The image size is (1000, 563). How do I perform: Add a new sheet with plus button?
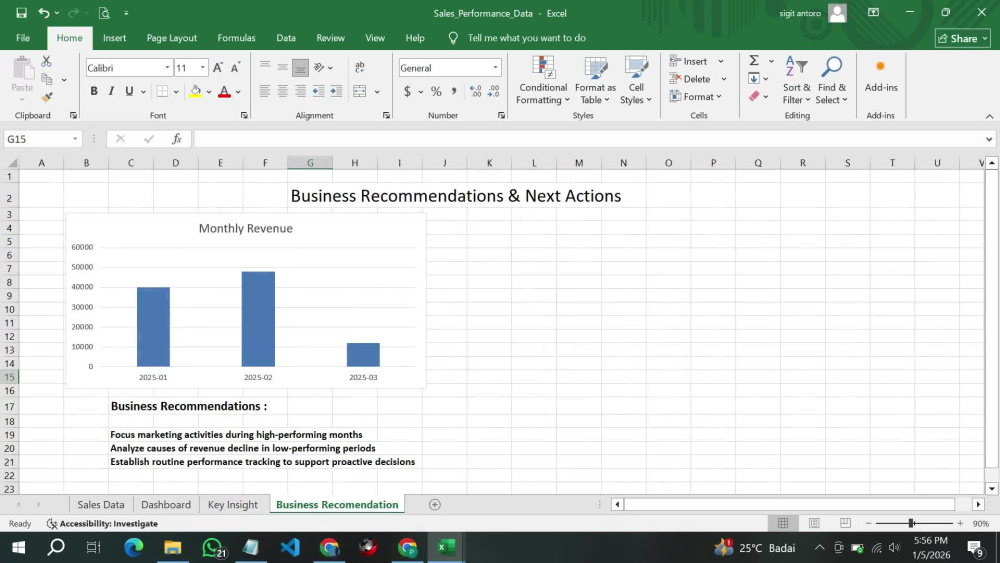[435, 504]
